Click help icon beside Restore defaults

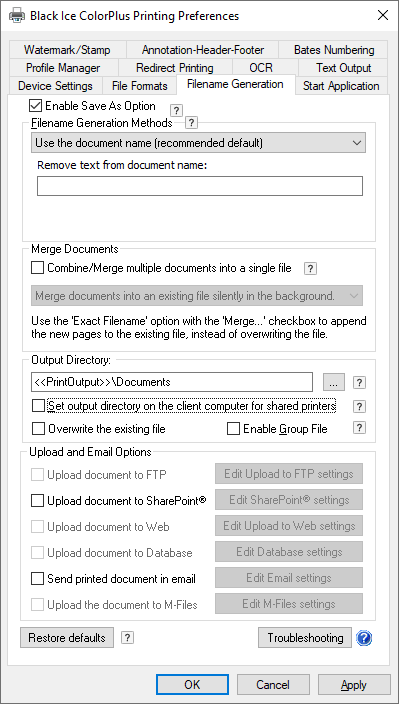pyautogui.click(x=127, y=638)
